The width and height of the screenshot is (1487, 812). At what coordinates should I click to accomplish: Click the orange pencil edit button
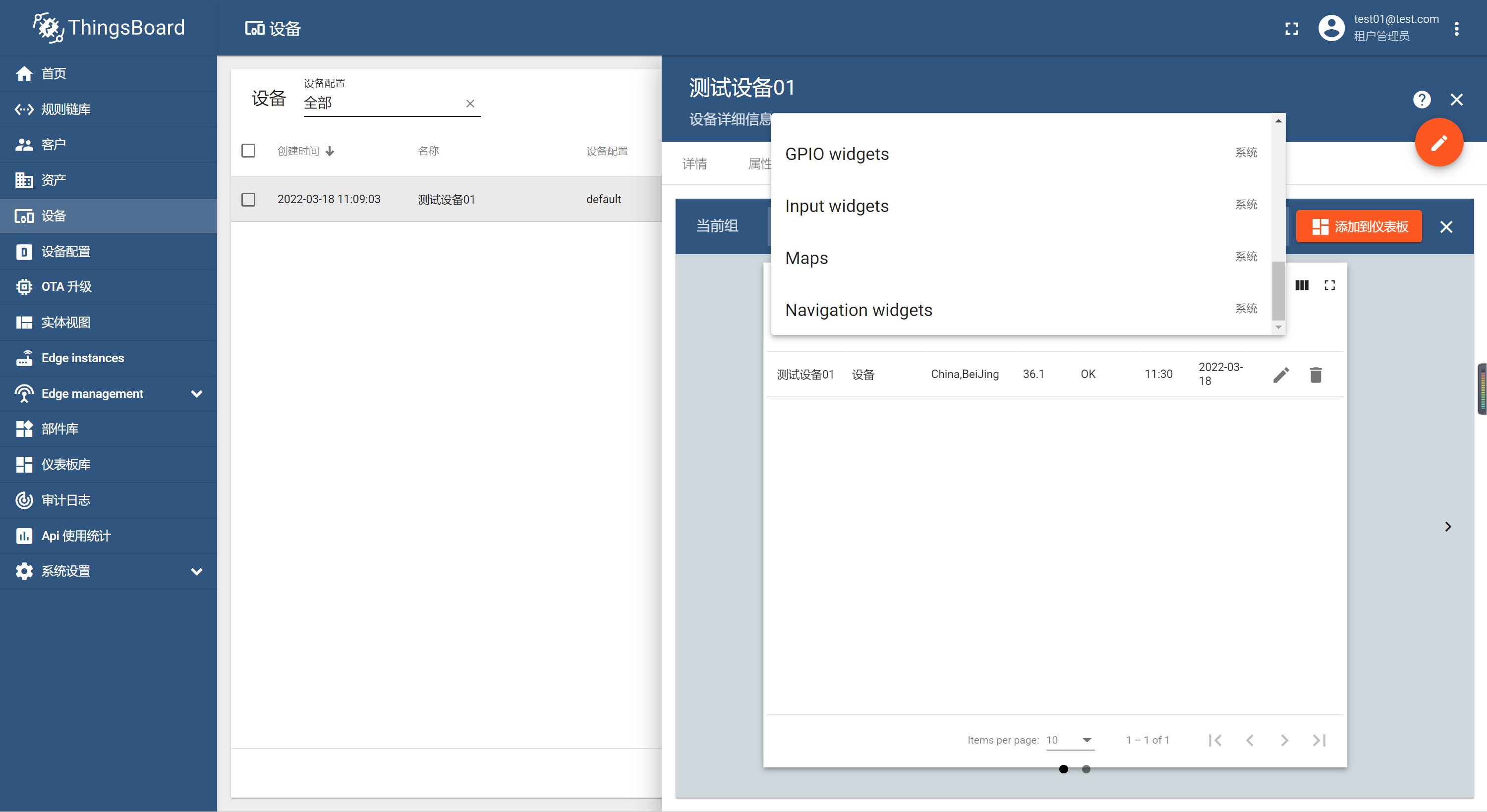tap(1438, 143)
